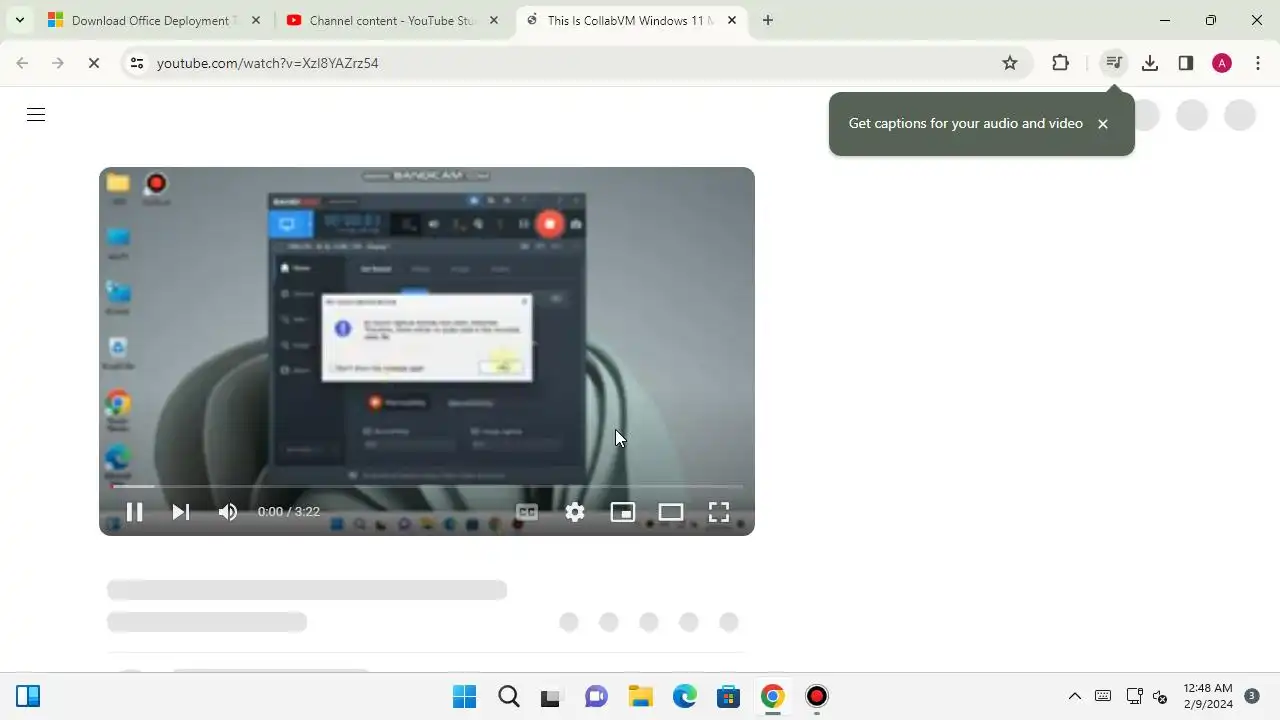1280x720 pixels.
Task: Show Chrome downloads
Action: 1150,63
